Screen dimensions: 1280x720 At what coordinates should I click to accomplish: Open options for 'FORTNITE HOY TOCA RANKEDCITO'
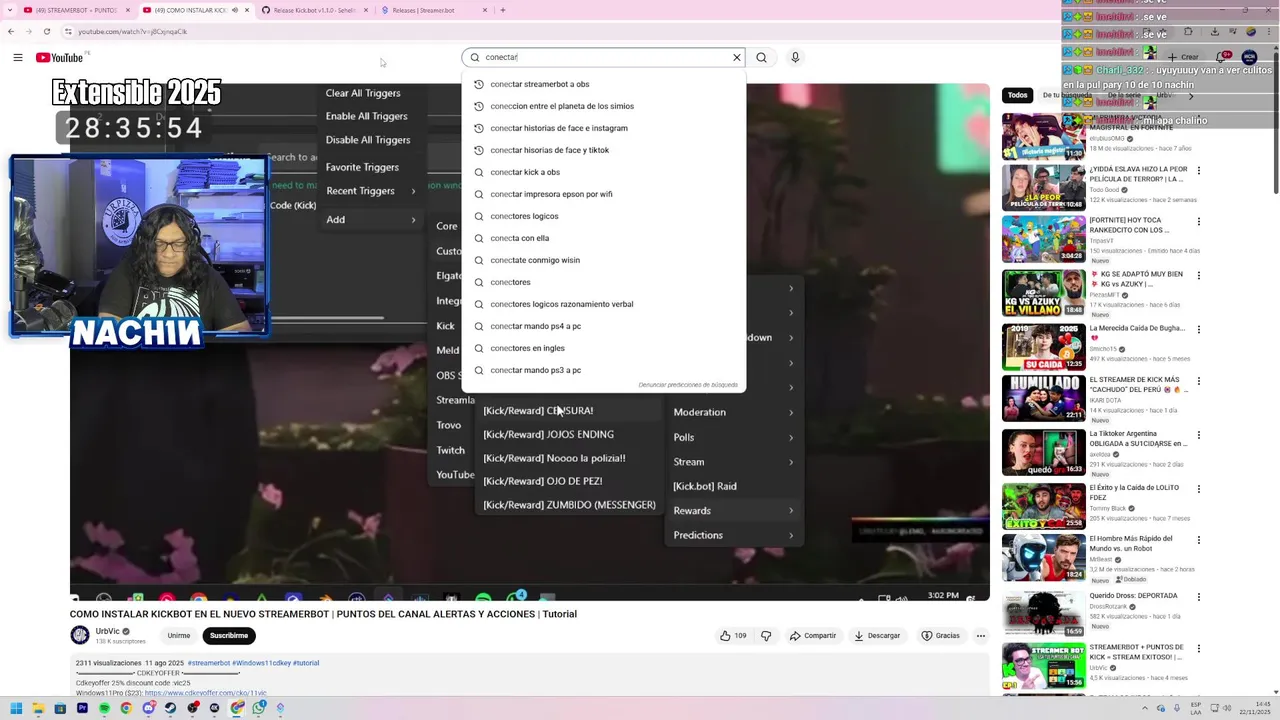pos(1199,222)
